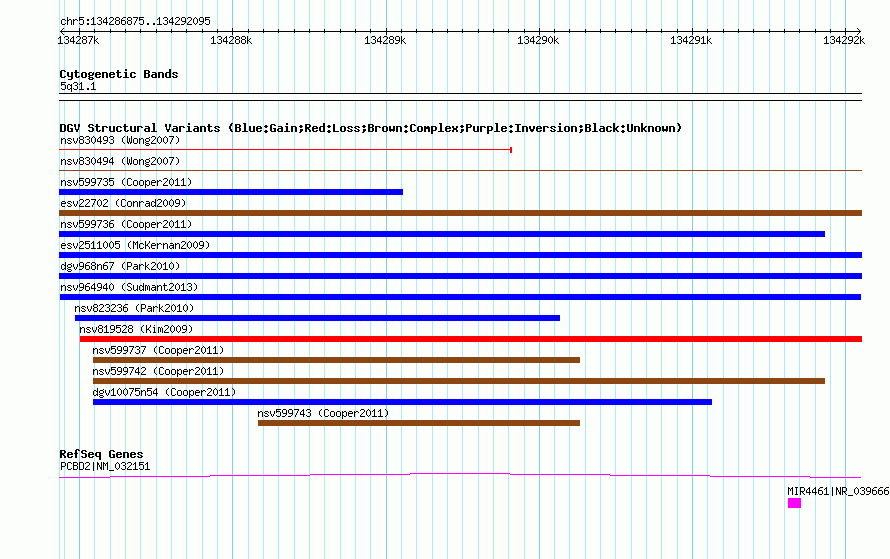Click the MIR4461|NR_039666 gene label
Screen dimensions: 890x559
click(838, 491)
